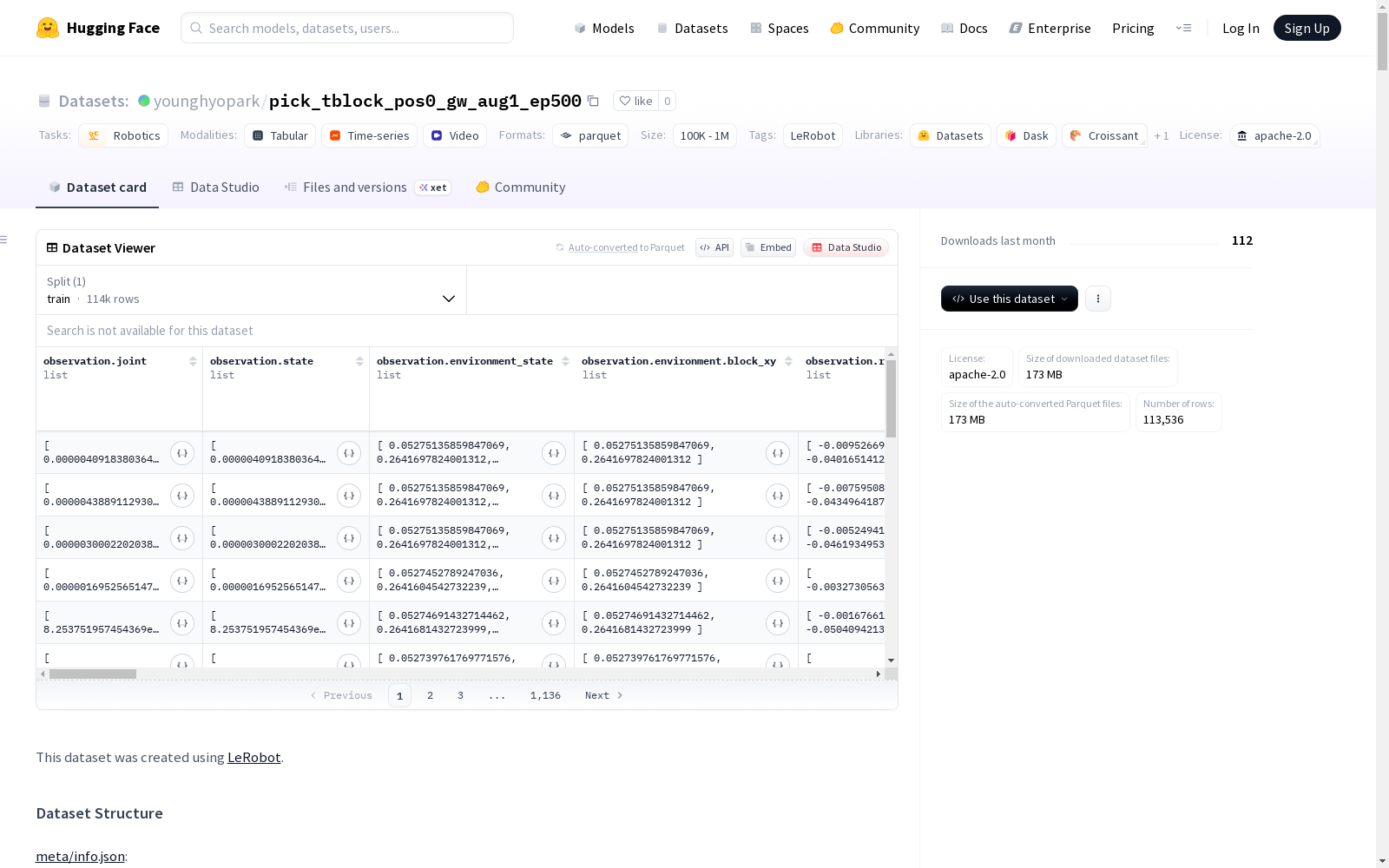
Task: Go to page 3 of the table
Action: pyautogui.click(x=460, y=695)
